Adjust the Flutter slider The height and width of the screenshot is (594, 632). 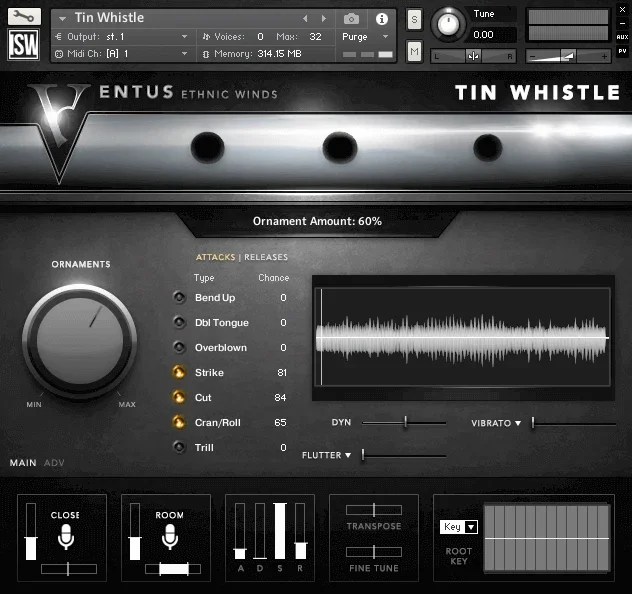[404, 455]
